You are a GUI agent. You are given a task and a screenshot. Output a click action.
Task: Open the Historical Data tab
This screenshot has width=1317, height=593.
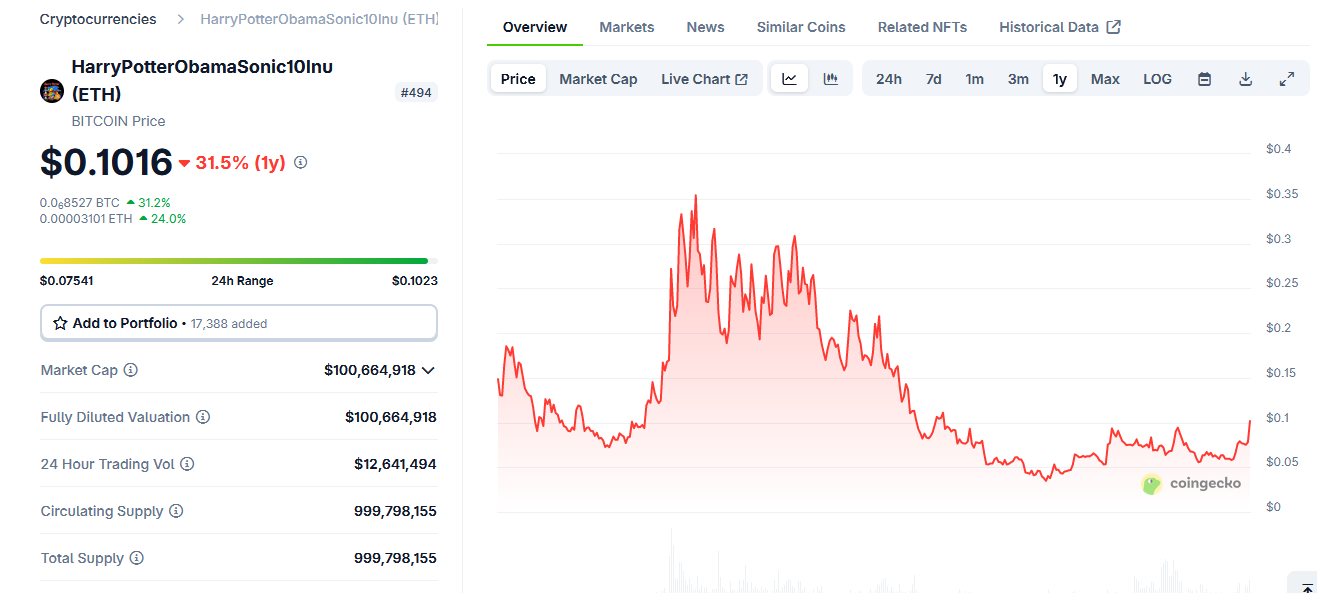coord(1060,27)
